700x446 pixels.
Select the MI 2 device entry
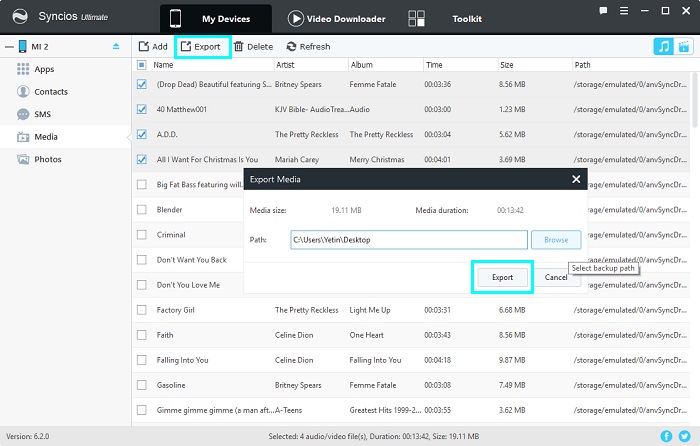point(40,46)
